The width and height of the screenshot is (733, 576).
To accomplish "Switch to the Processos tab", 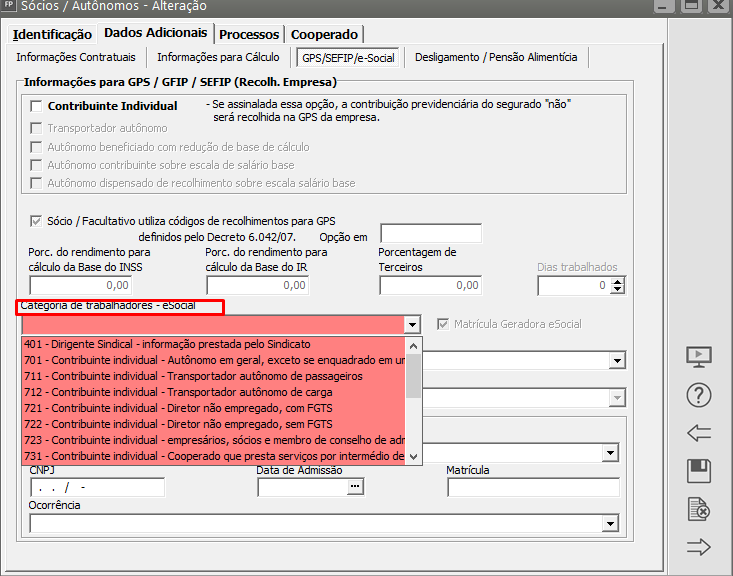I will [249, 34].
